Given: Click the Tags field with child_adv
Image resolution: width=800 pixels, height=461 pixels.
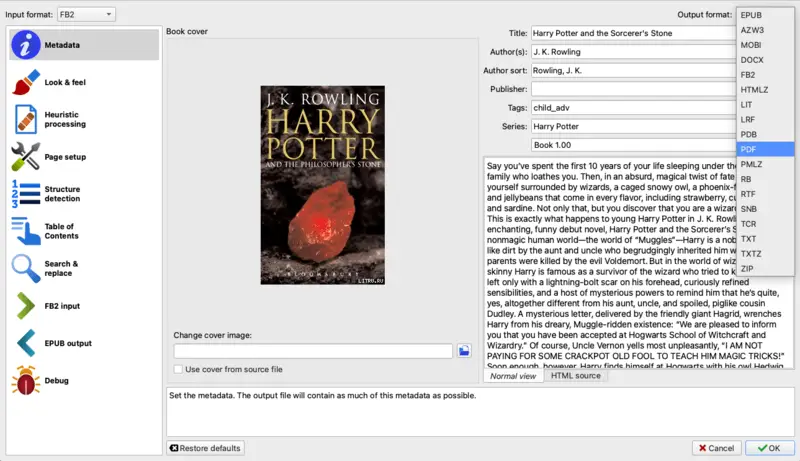Looking at the screenshot, I should coord(634,108).
